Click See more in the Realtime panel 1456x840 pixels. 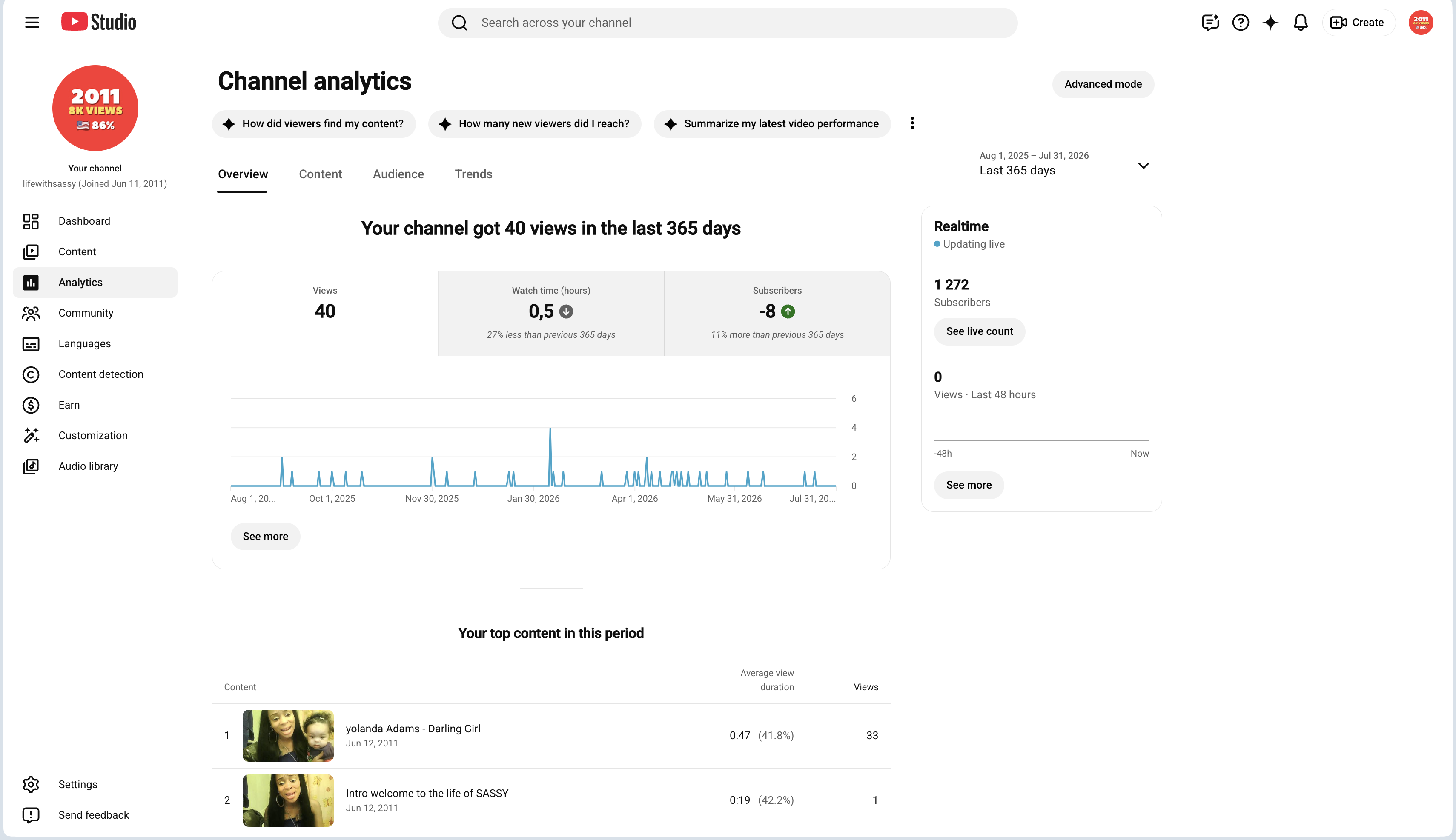tap(969, 485)
